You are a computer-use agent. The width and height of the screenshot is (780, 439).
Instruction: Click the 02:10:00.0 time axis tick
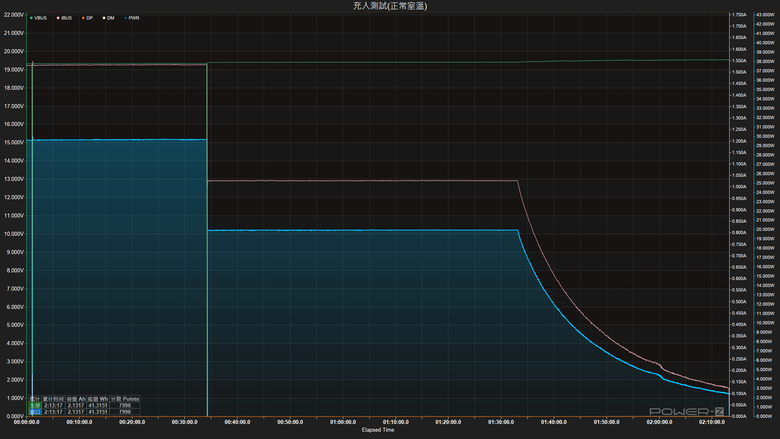[x=712, y=422]
